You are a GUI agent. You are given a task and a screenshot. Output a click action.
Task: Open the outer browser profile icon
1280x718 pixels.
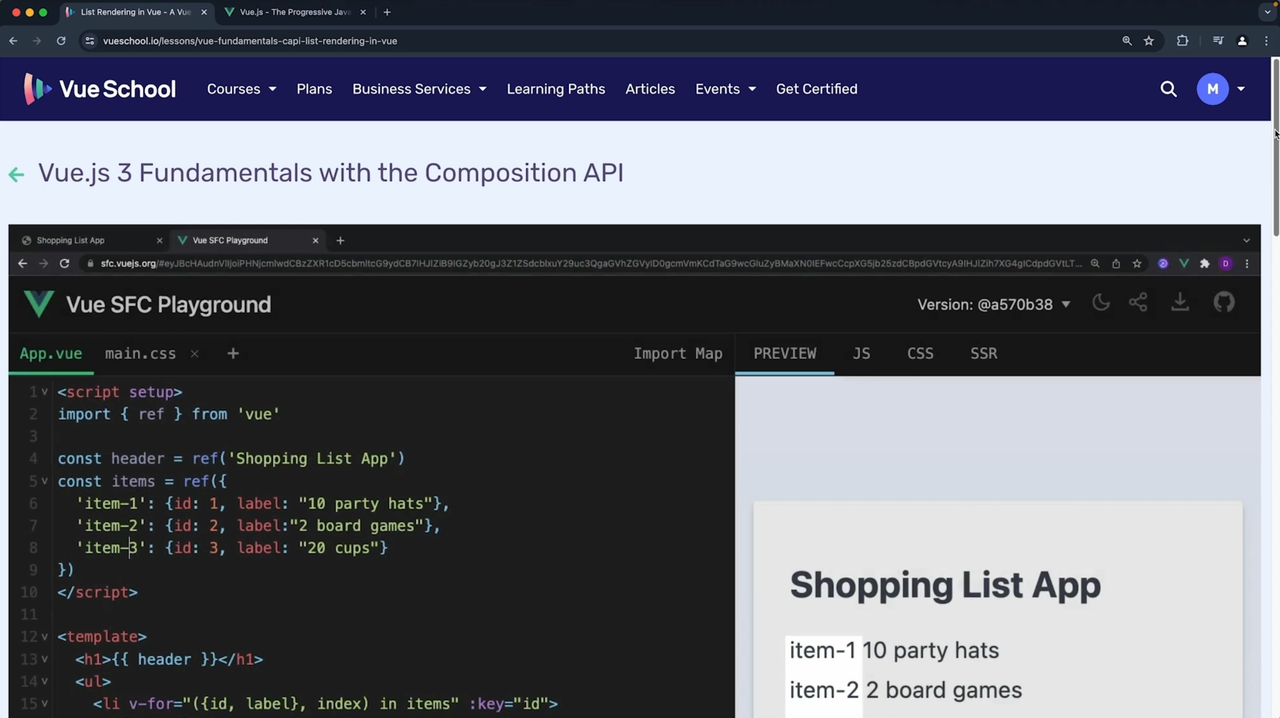(1242, 41)
